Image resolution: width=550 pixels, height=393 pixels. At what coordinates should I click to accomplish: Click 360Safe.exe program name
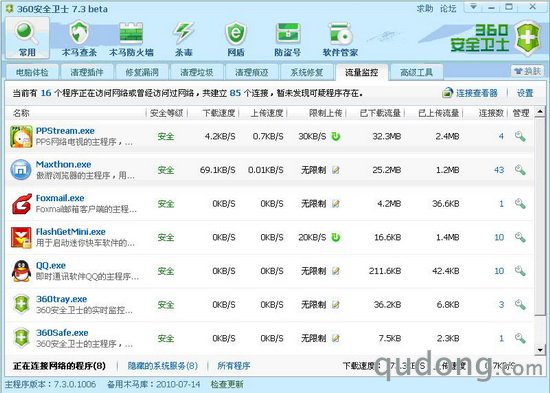click(62, 333)
